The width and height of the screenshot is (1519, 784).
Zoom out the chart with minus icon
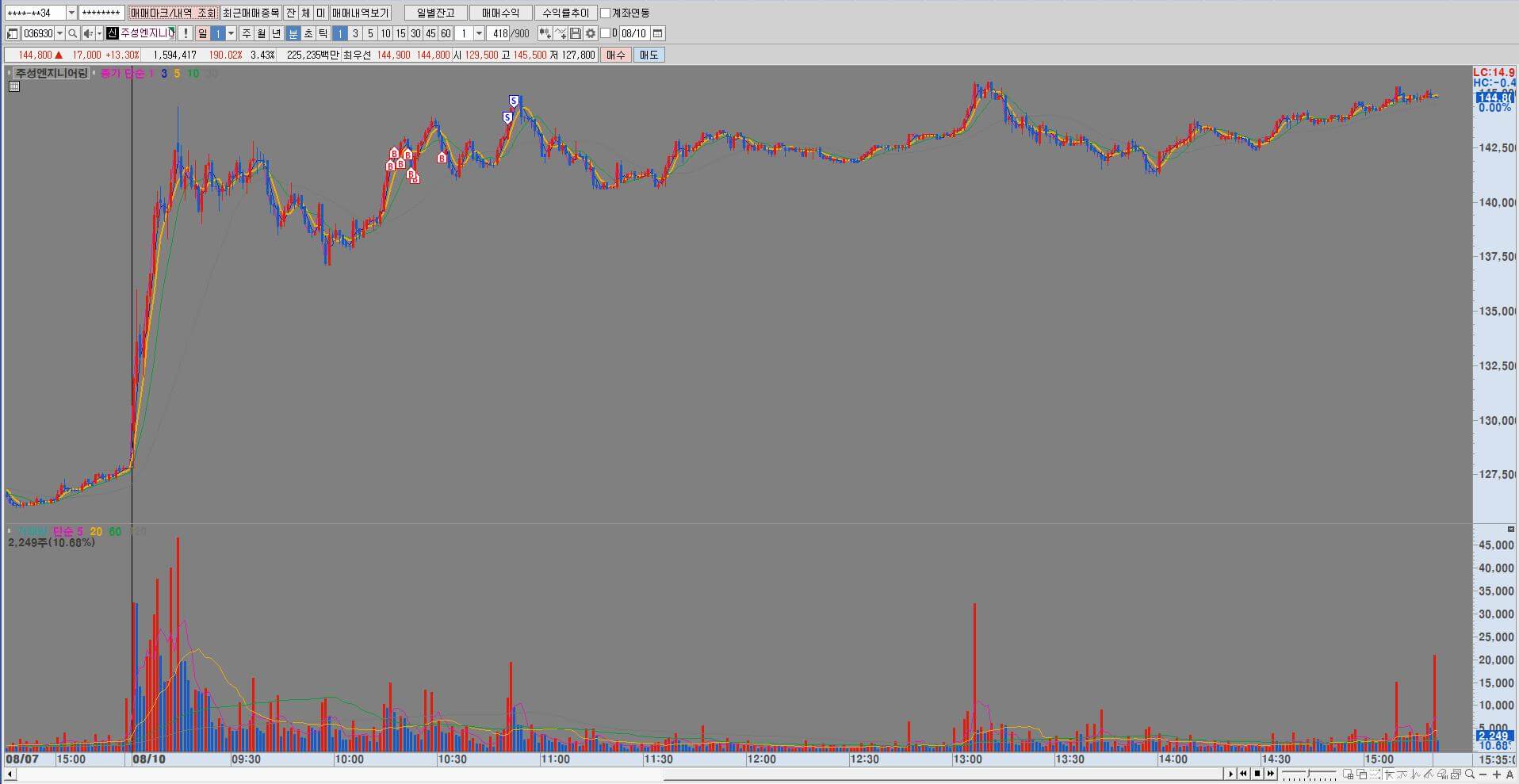tap(1483, 774)
